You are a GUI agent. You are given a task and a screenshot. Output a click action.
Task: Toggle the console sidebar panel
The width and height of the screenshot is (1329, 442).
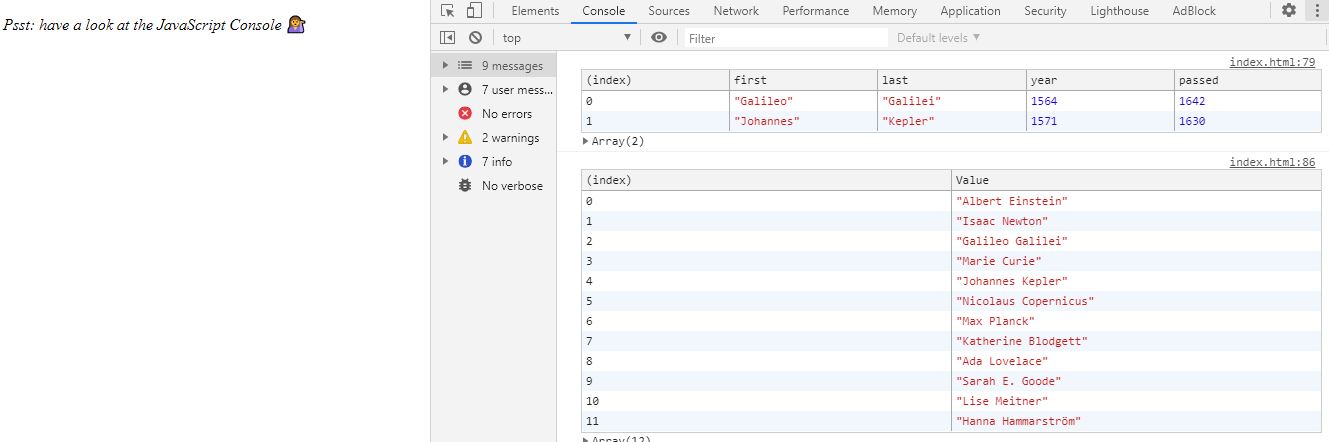click(448, 38)
